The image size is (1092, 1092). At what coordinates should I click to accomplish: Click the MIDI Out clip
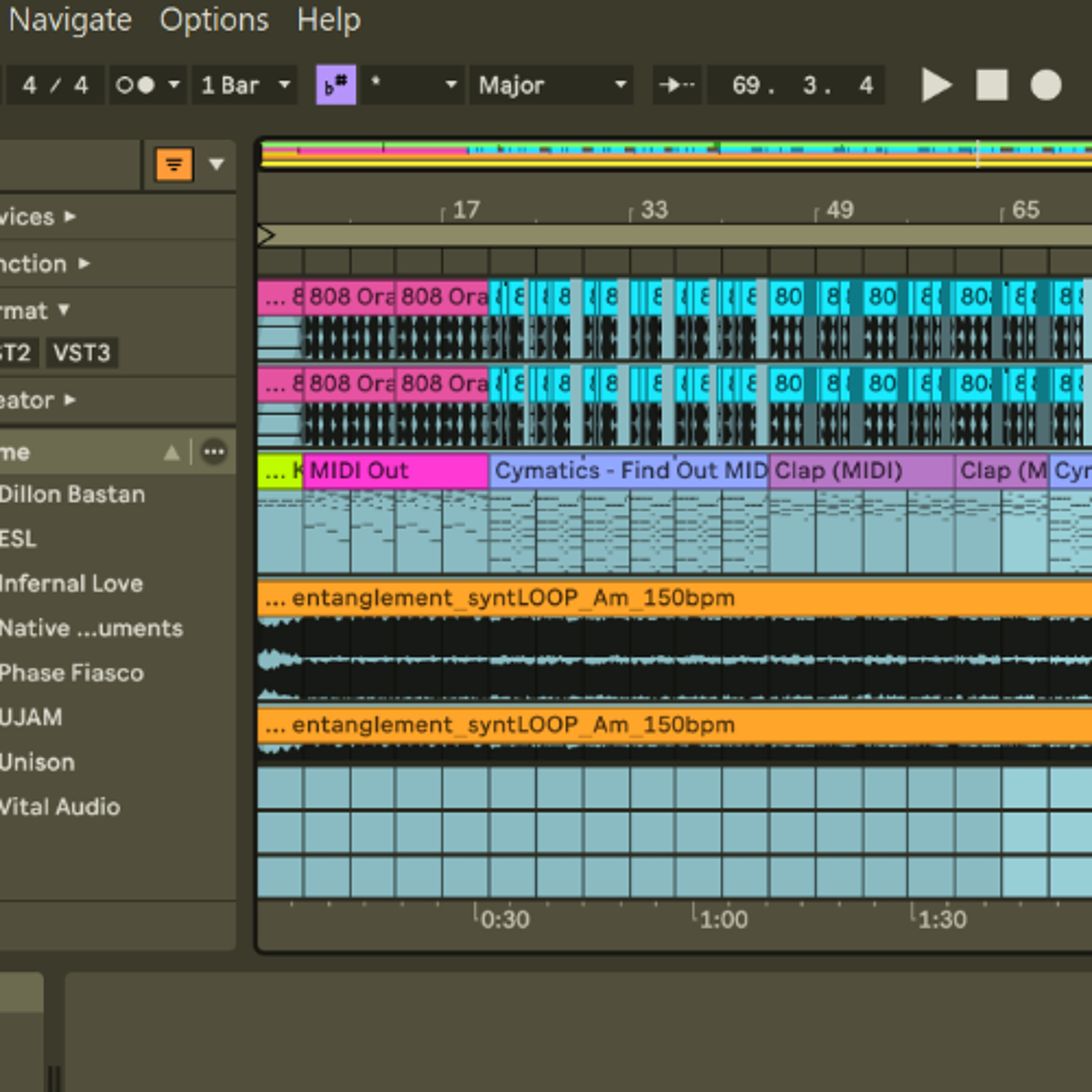[x=396, y=470]
